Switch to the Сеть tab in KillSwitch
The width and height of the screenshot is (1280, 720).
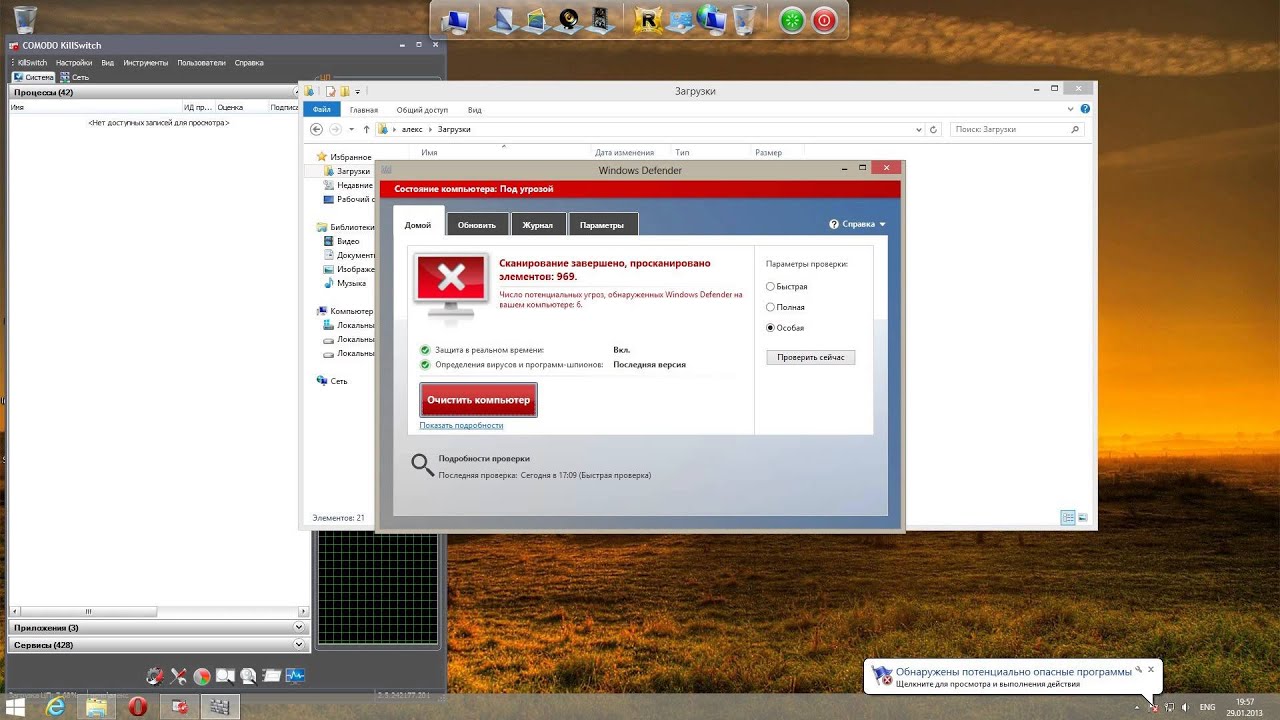pos(74,77)
